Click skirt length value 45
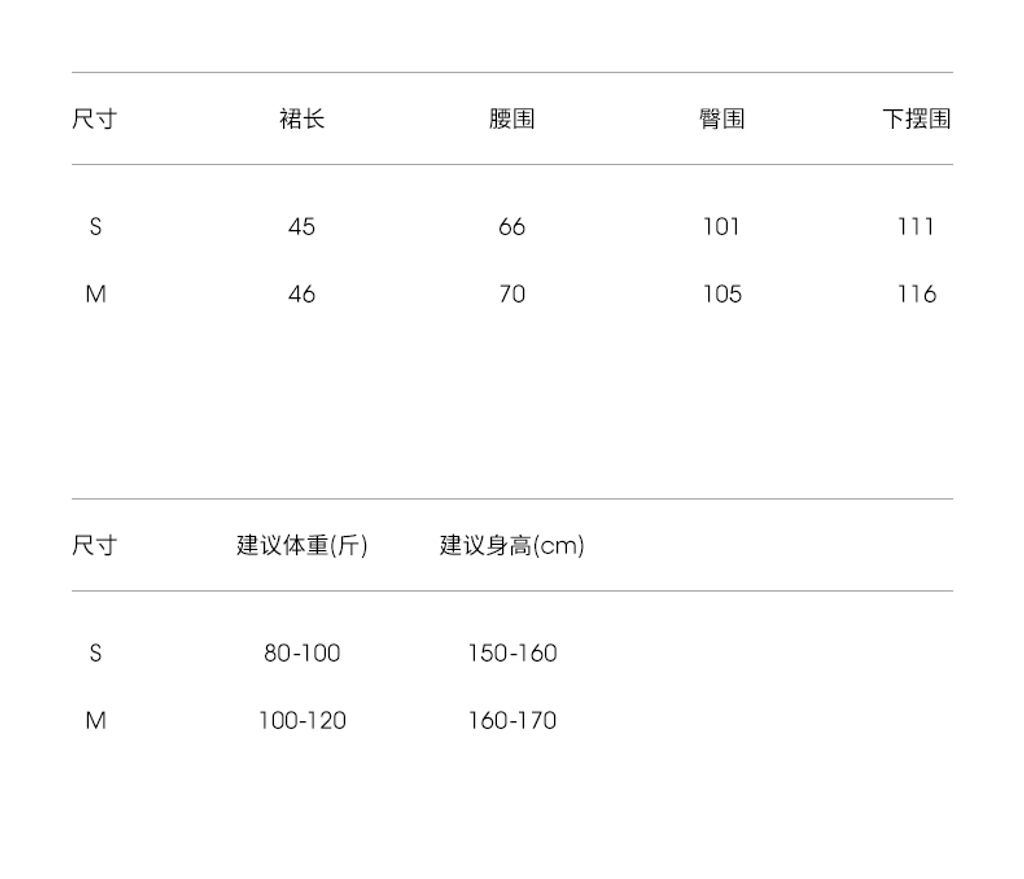The image size is (1024, 879). (301, 227)
